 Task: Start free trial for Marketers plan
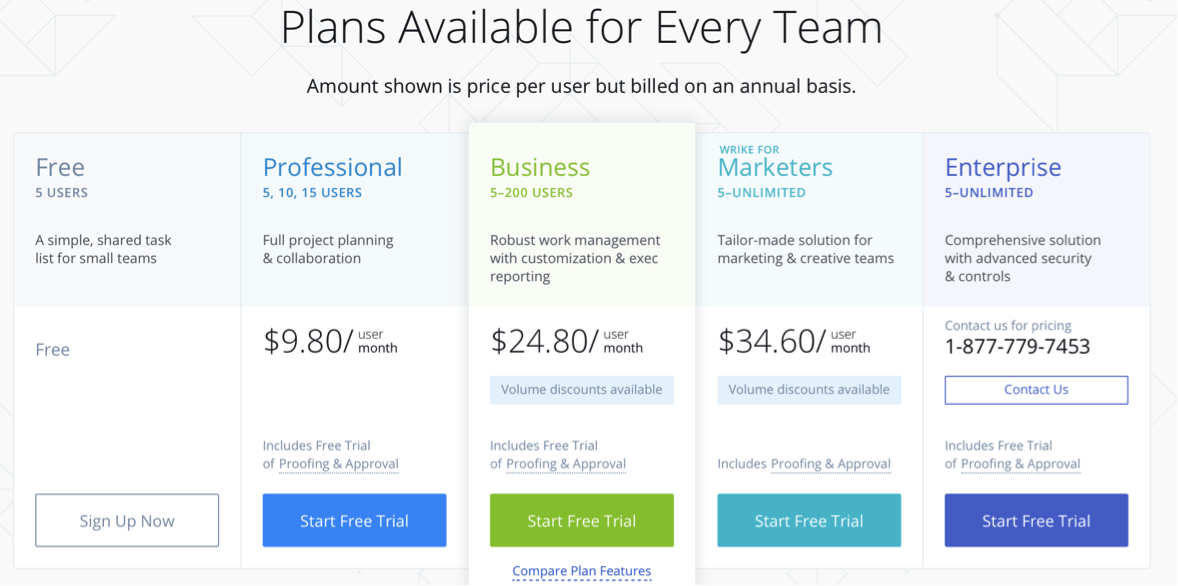(x=809, y=520)
